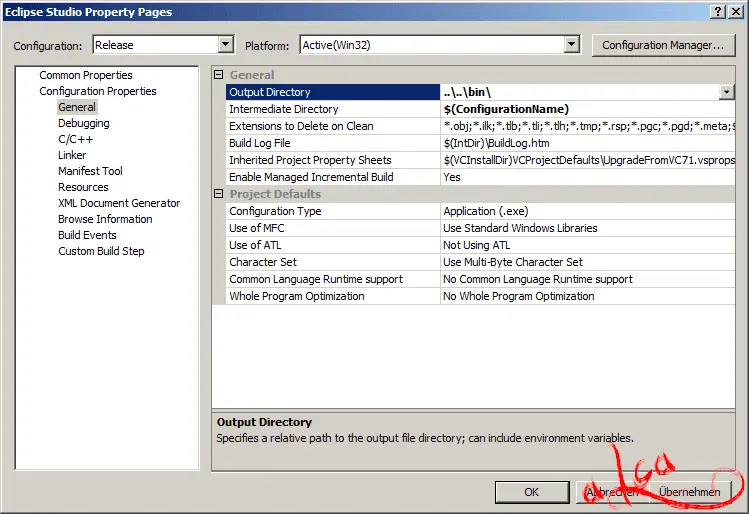749x514 pixels.
Task: Select the Configuration Type property
Action: pos(332,211)
